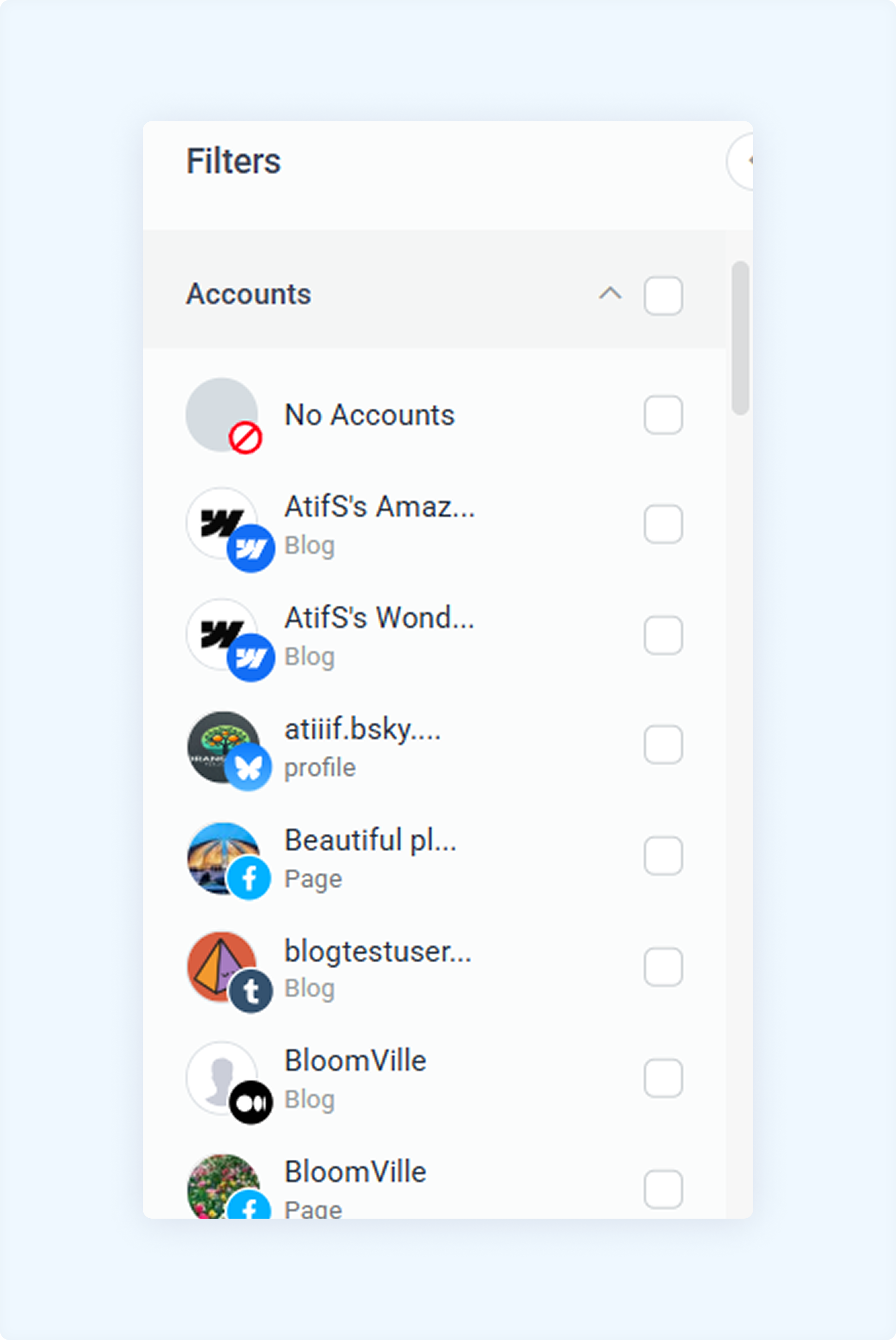896x1340 pixels.
Task: Click the Beautiful pl... account name
Action: [370, 840]
